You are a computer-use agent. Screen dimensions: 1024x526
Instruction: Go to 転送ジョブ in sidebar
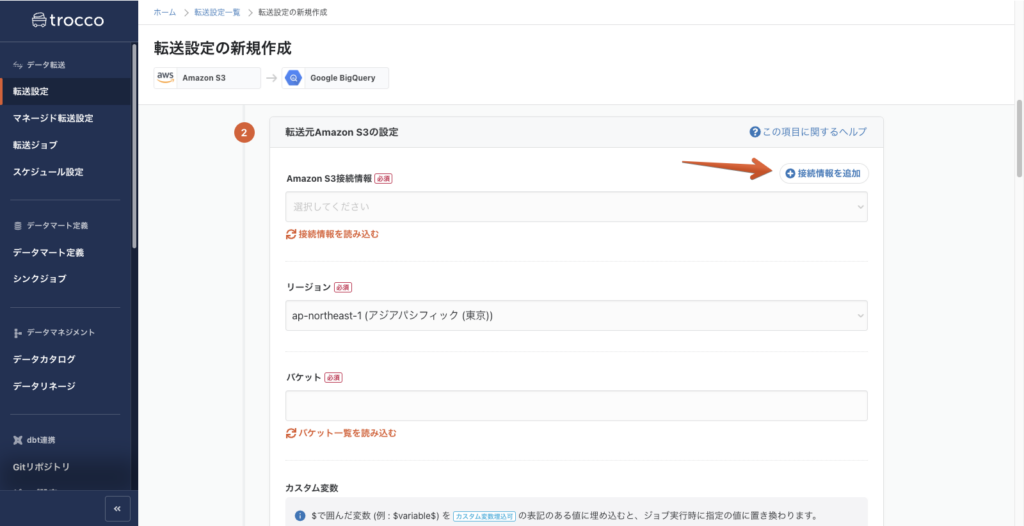(x=35, y=145)
